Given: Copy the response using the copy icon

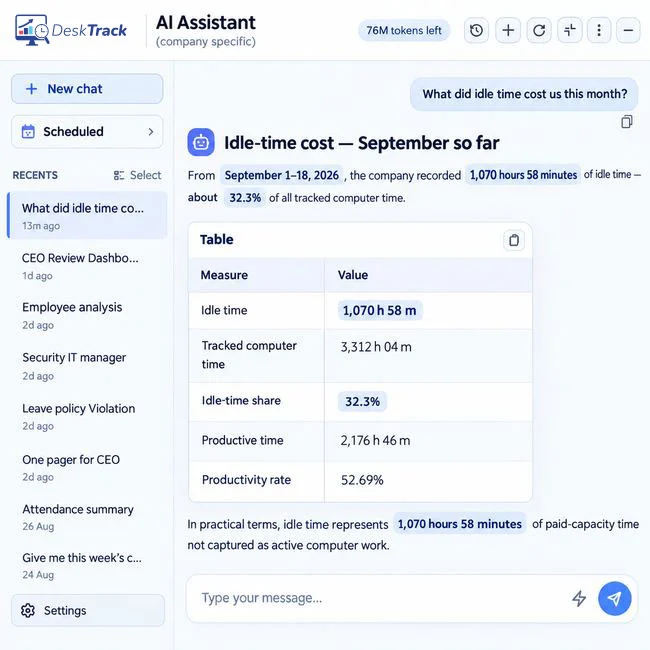Looking at the screenshot, I should (626, 122).
